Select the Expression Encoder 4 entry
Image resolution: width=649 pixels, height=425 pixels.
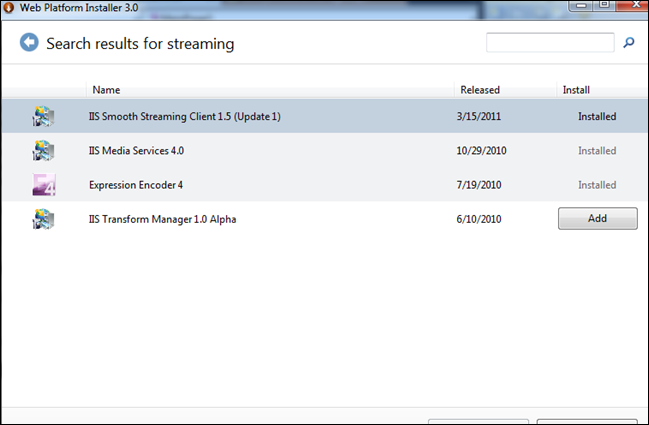tap(136, 185)
